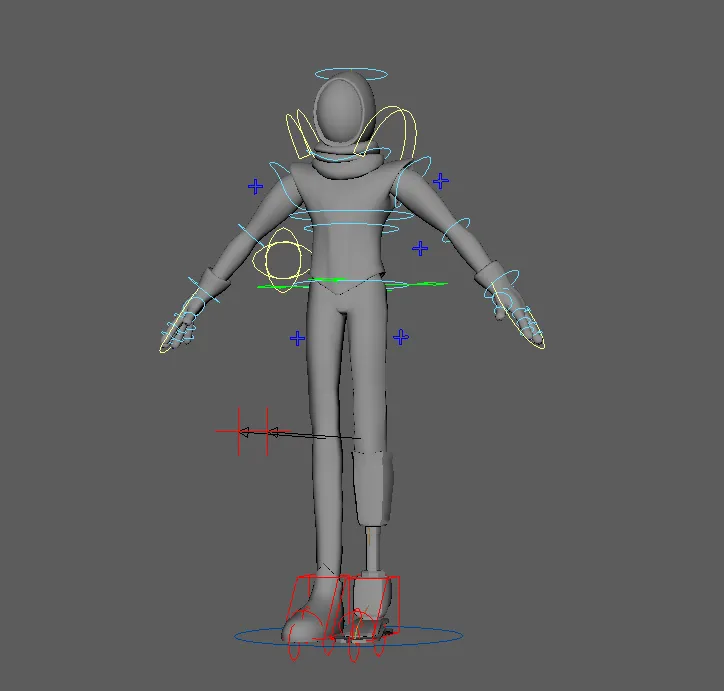Screen dimensions: 724x691
Task: Select the upper light-blue chest ring control
Action: (352, 216)
